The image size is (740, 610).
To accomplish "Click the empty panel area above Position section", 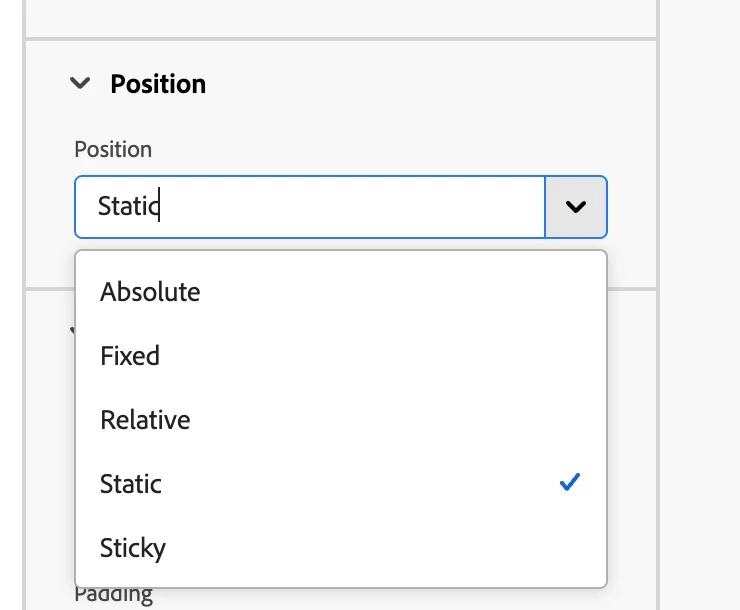I will click(x=340, y=18).
